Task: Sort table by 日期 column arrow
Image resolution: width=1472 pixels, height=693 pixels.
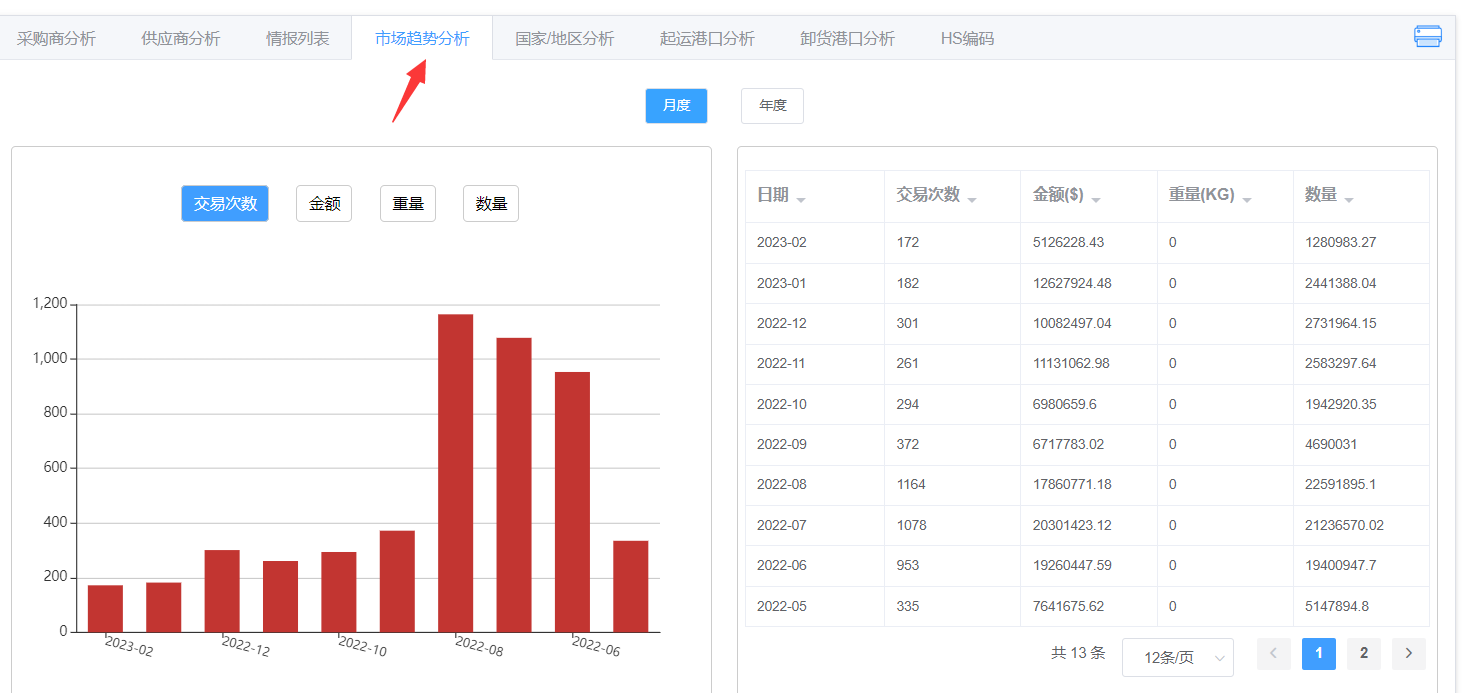Action: 801,200
